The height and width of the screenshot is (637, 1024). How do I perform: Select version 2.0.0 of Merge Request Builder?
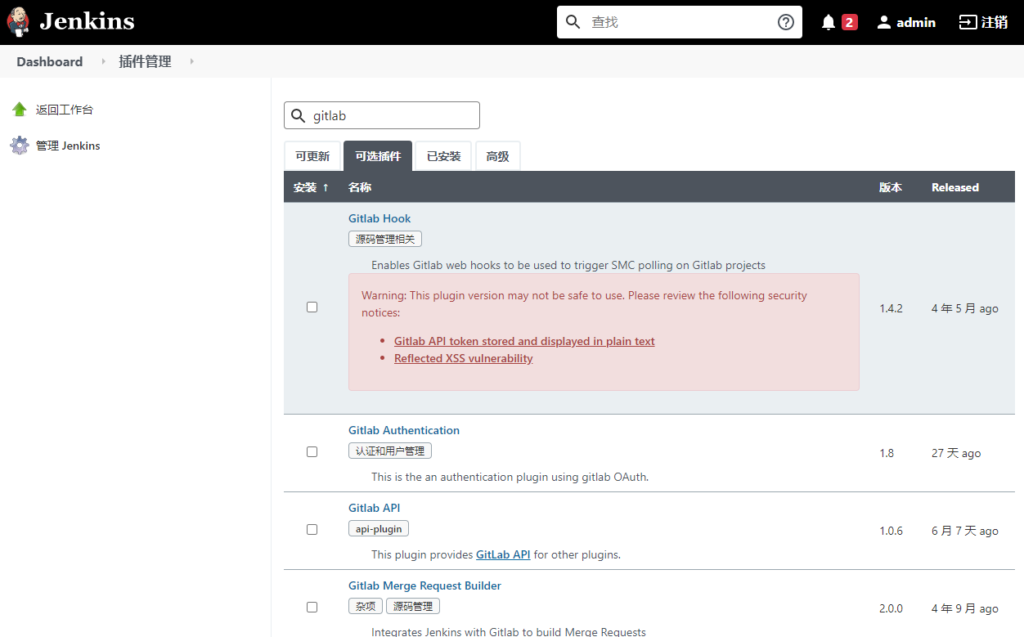coord(891,608)
